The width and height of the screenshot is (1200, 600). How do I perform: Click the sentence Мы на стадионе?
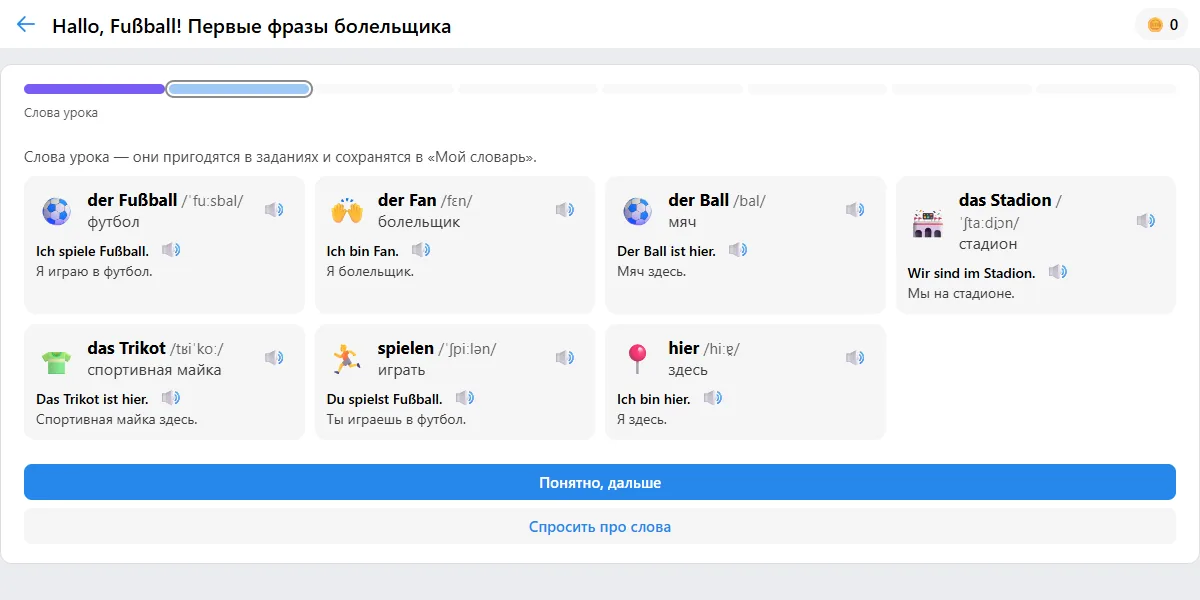click(x=961, y=293)
